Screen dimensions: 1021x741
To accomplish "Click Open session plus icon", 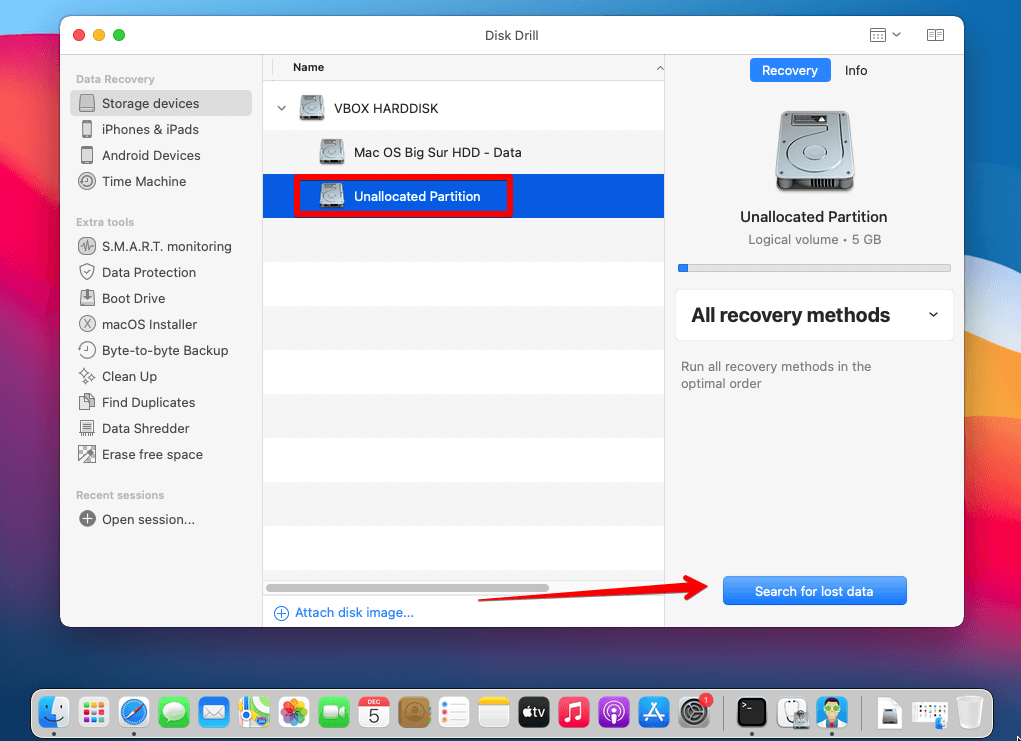I will 87,519.
